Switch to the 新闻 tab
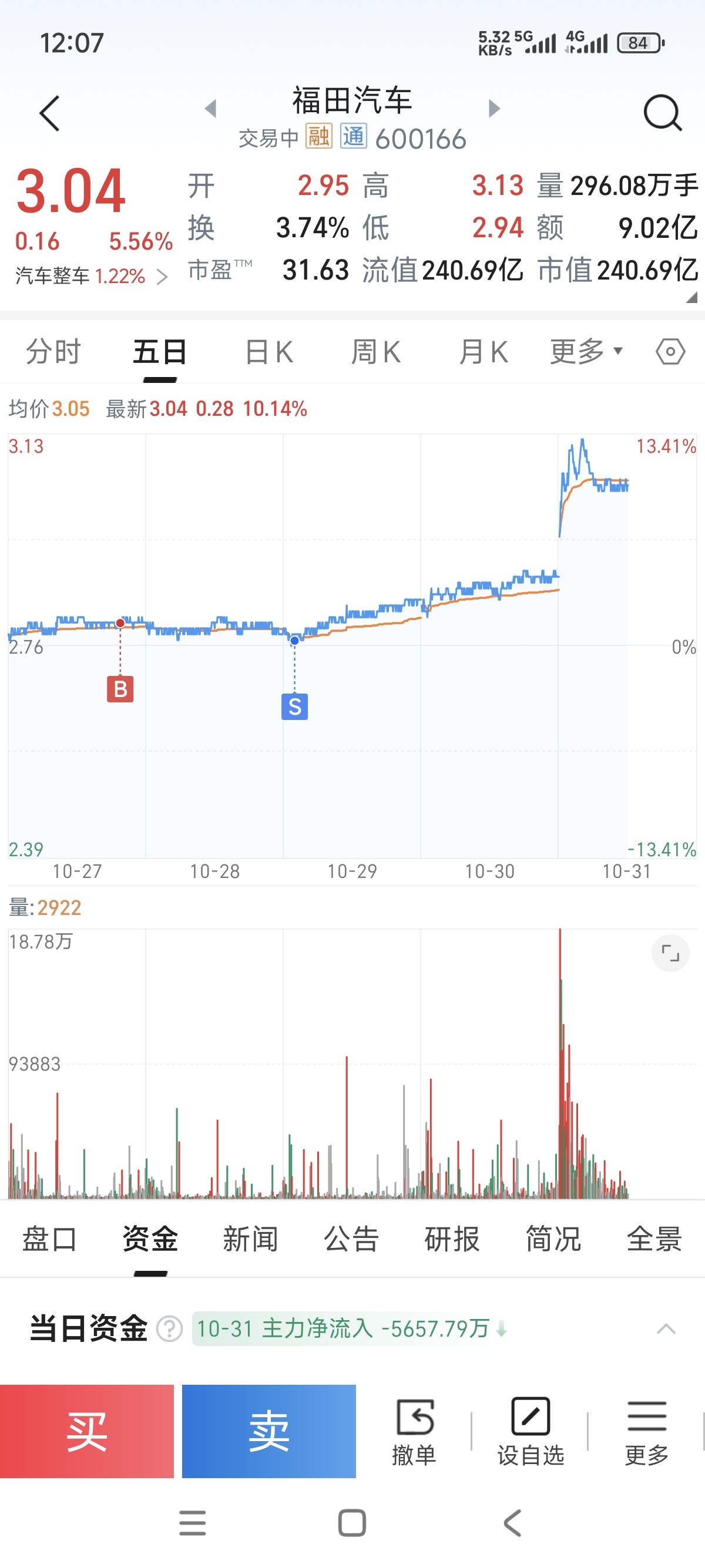Screen dimensions: 705x1568 tap(250, 1239)
